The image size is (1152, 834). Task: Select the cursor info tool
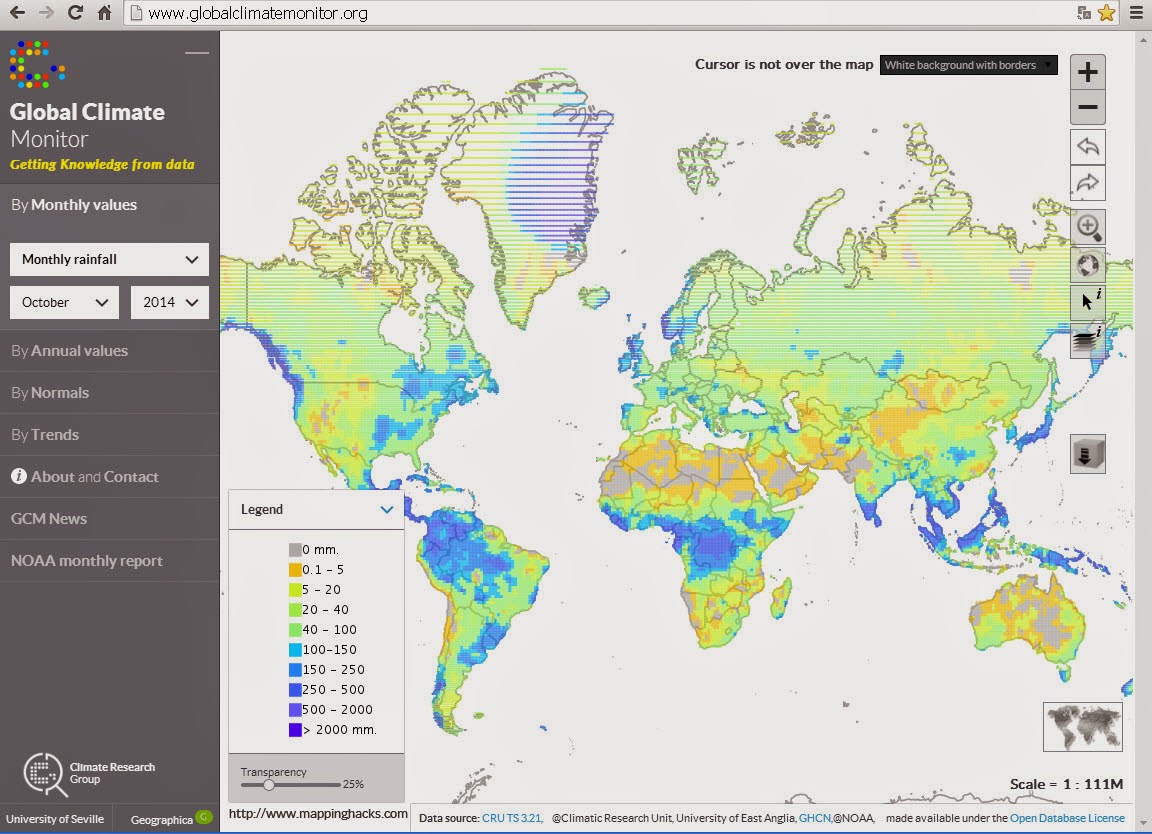click(1087, 301)
